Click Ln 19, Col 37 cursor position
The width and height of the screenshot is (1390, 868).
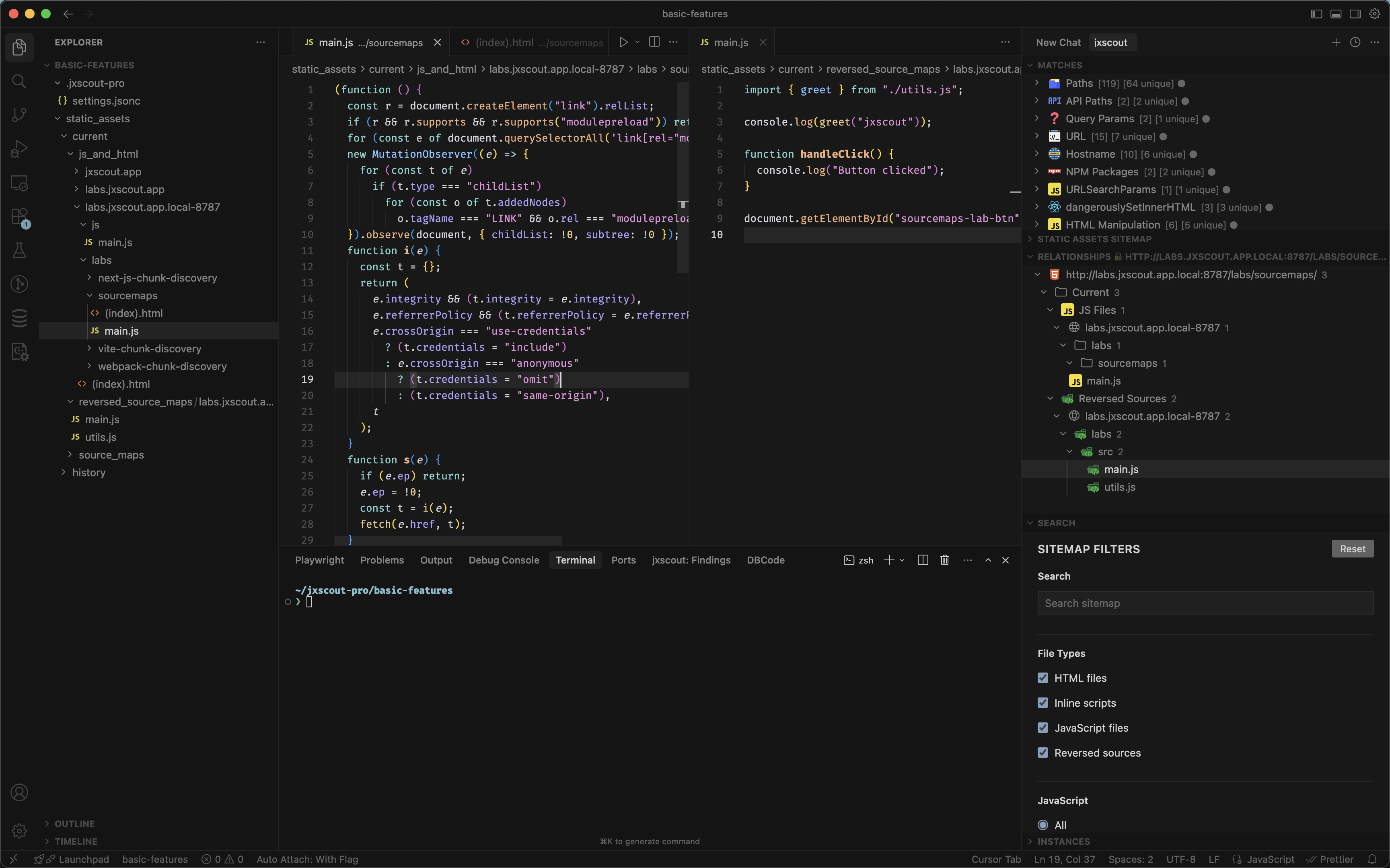pyautogui.click(x=1064, y=860)
